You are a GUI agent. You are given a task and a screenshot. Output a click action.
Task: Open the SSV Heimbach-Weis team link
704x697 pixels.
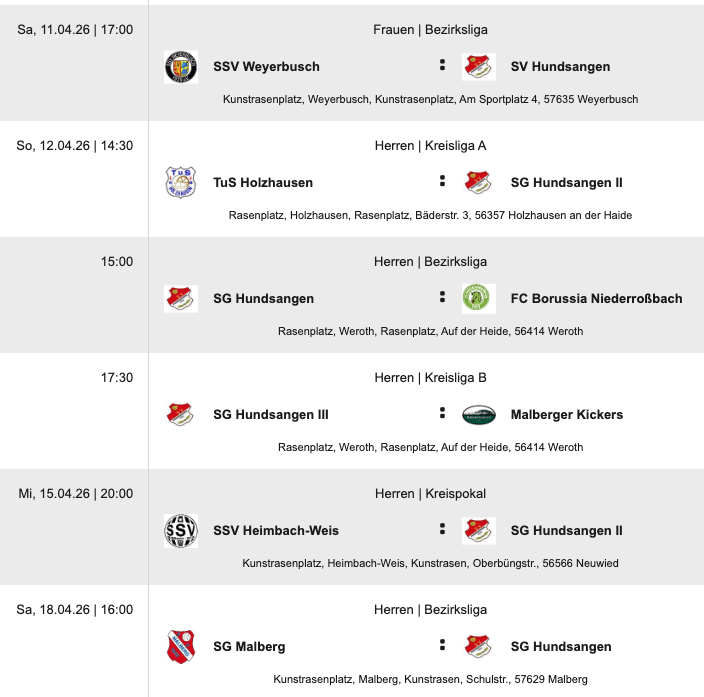click(x=276, y=531)
